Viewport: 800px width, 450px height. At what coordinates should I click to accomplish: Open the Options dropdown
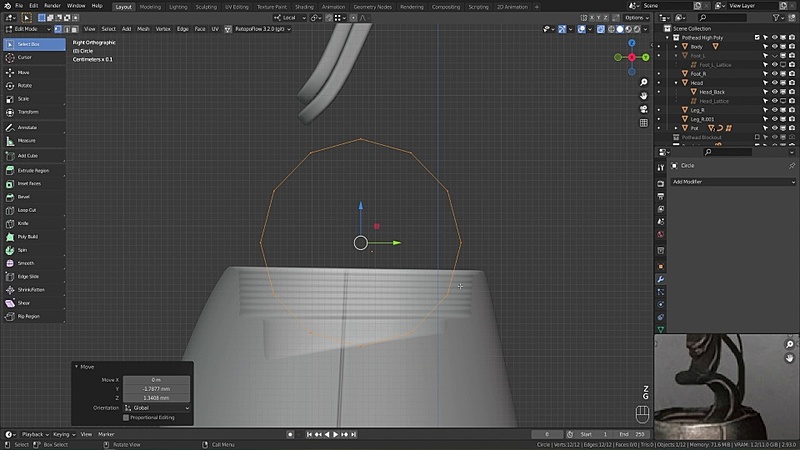(x=637, y=18)
